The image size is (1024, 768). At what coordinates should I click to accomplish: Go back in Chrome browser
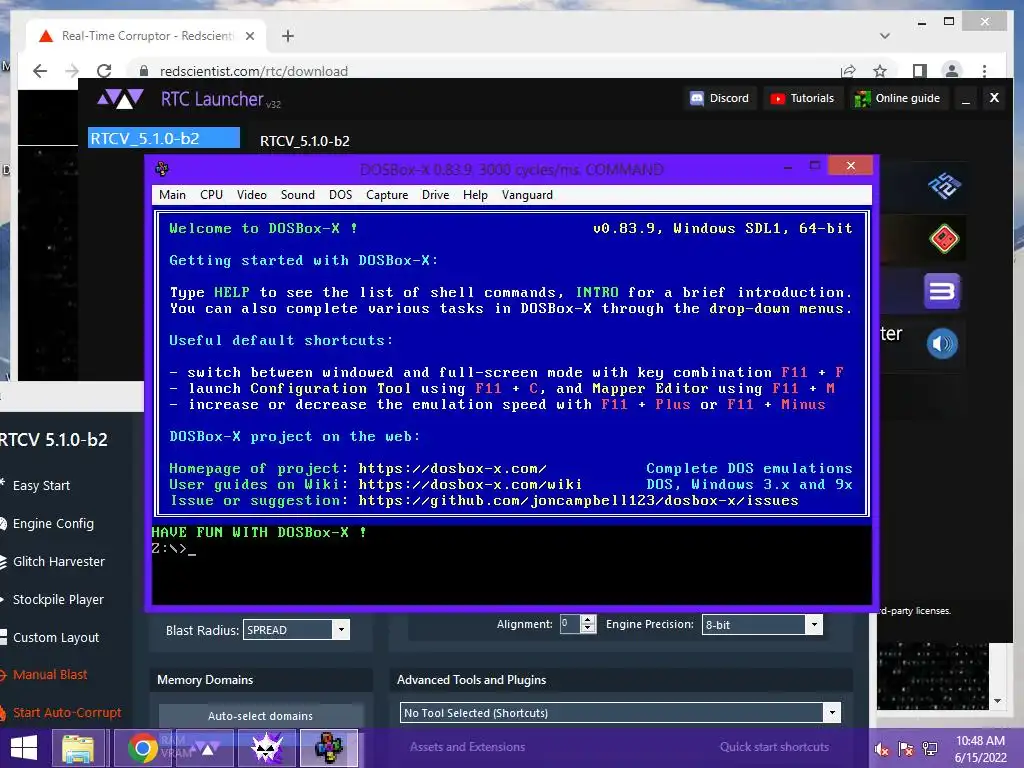tap(40, 71)
